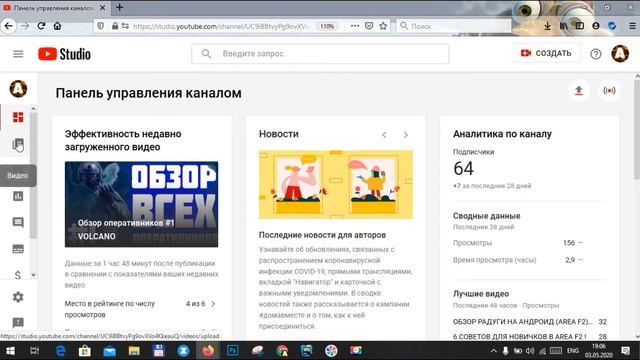The height and width of the screenshot is (360, 640).
Task: Open the Обзор оперативников video thumbnail
Action: [141, 204]
